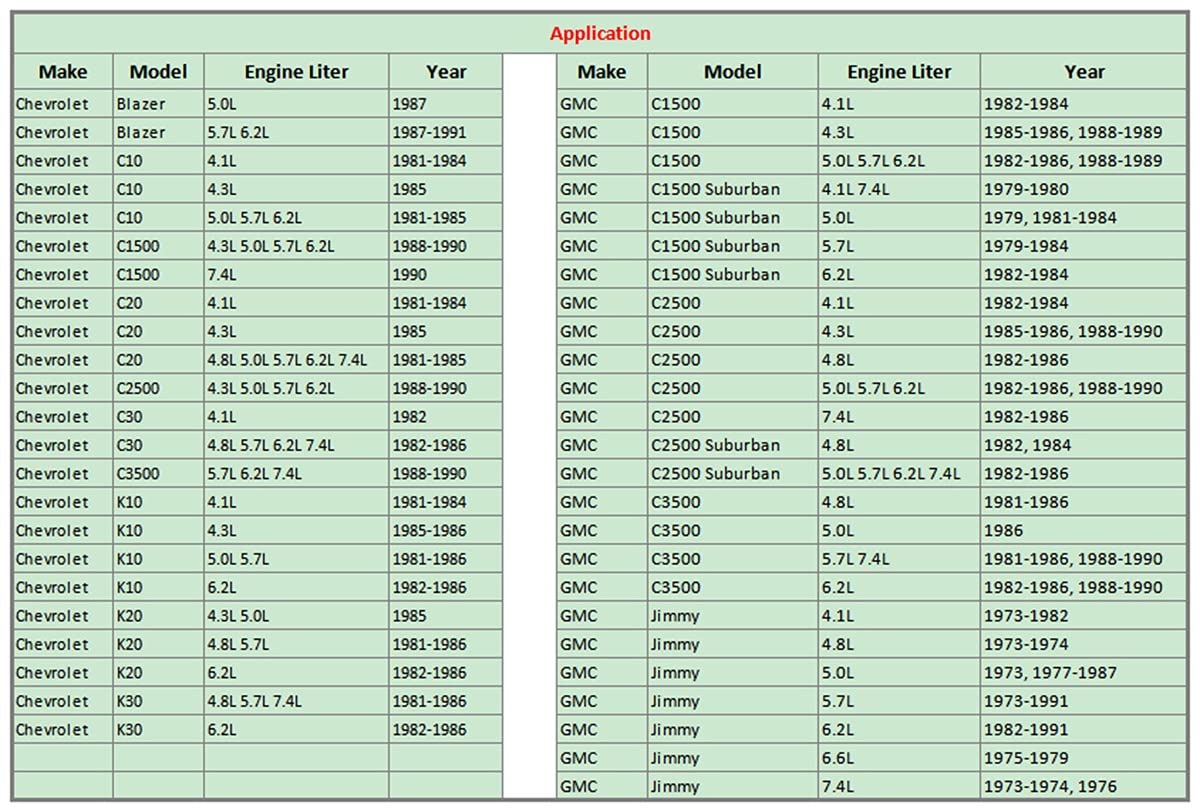The height and width of the screenshot is (812, 1200).
Task: Select the Chevrolet C2500 model cell
Action: 158,388
